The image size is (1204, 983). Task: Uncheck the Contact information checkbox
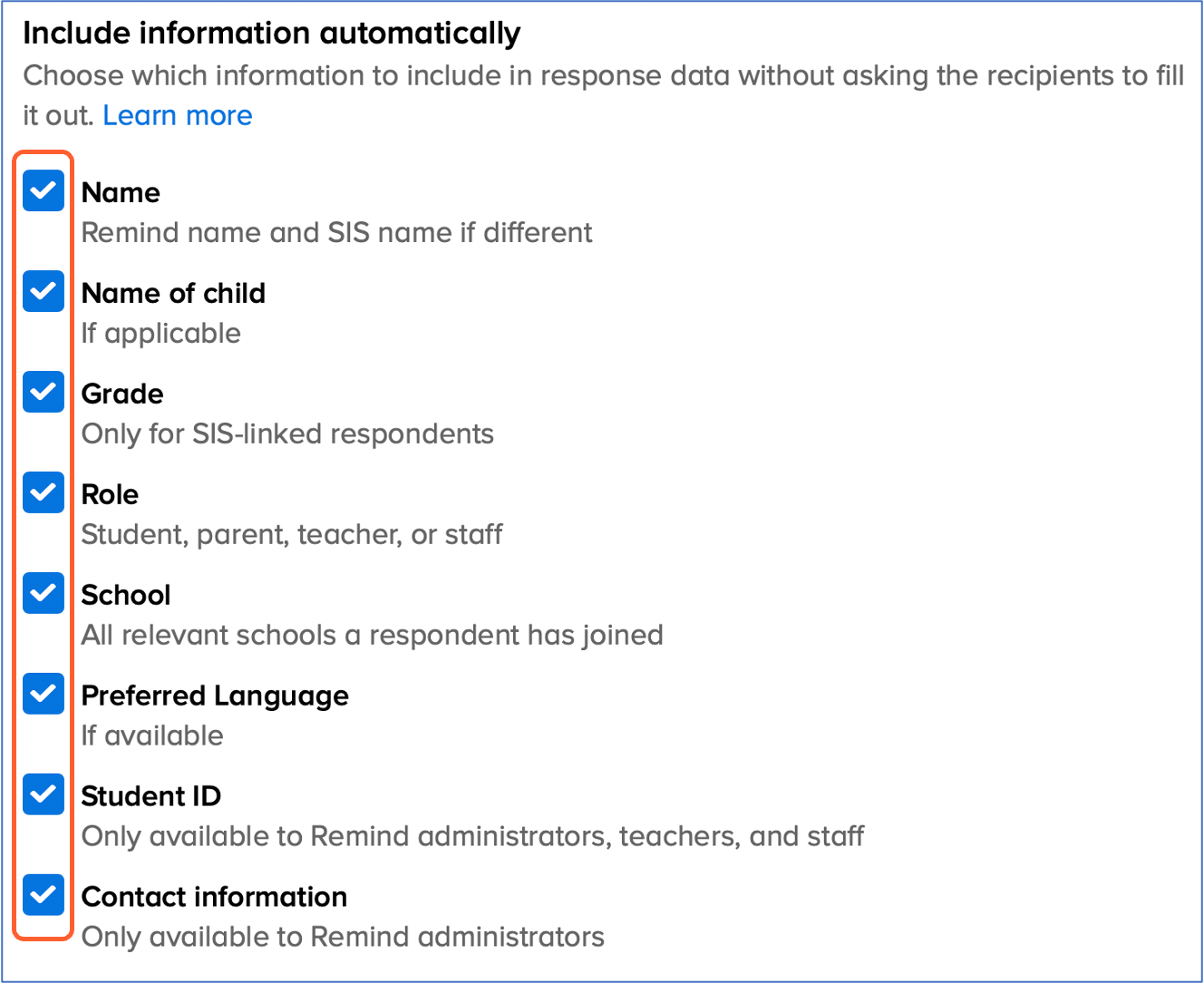[x=44, y=895]
